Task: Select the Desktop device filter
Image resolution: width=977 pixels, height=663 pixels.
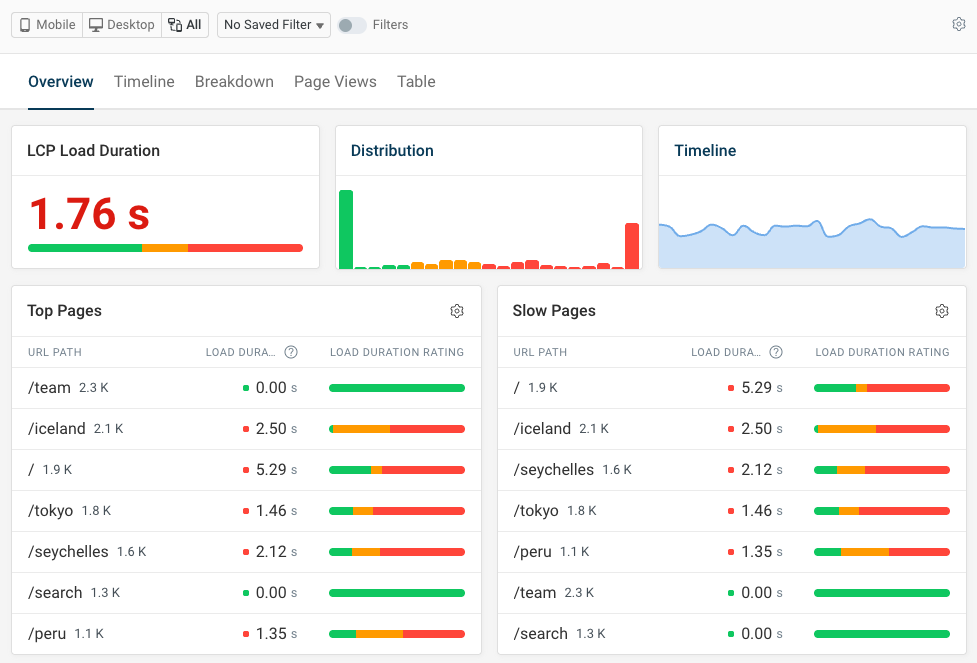Action: [x=122, y=25]
